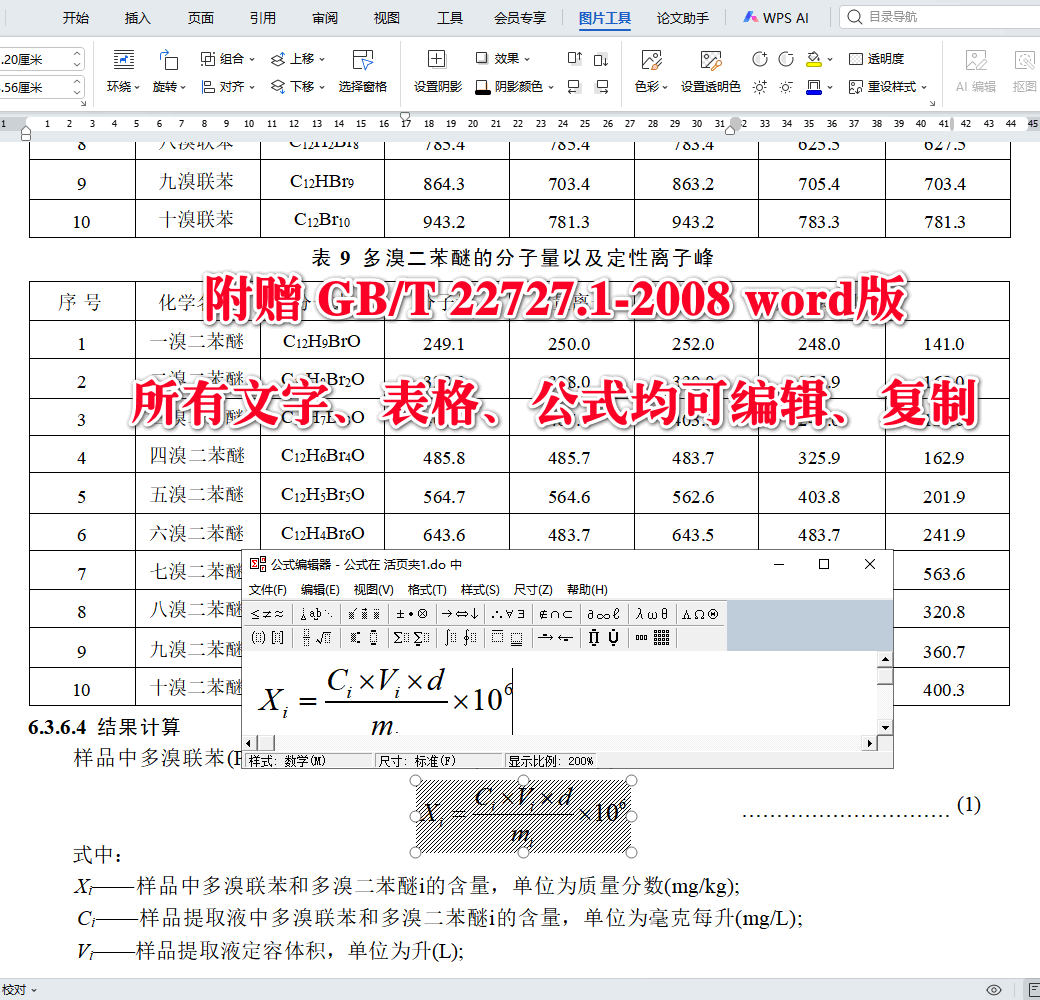Decrease picture brightness sun icon
This screenshot has width=1040, height=1000.
click(786, 87)
